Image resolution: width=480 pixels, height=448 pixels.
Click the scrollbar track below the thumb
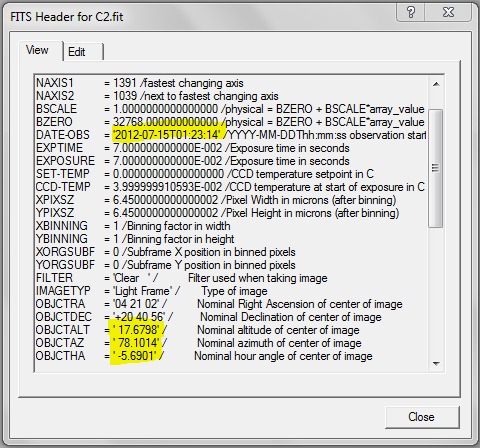[436, 292]
